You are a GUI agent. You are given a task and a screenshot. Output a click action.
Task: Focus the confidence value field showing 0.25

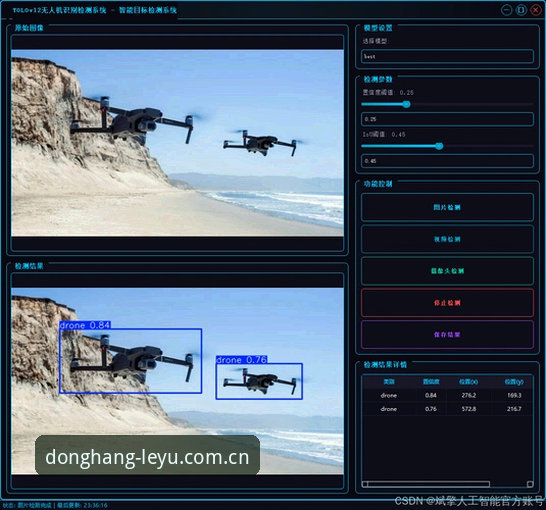(x=447, y=119)
